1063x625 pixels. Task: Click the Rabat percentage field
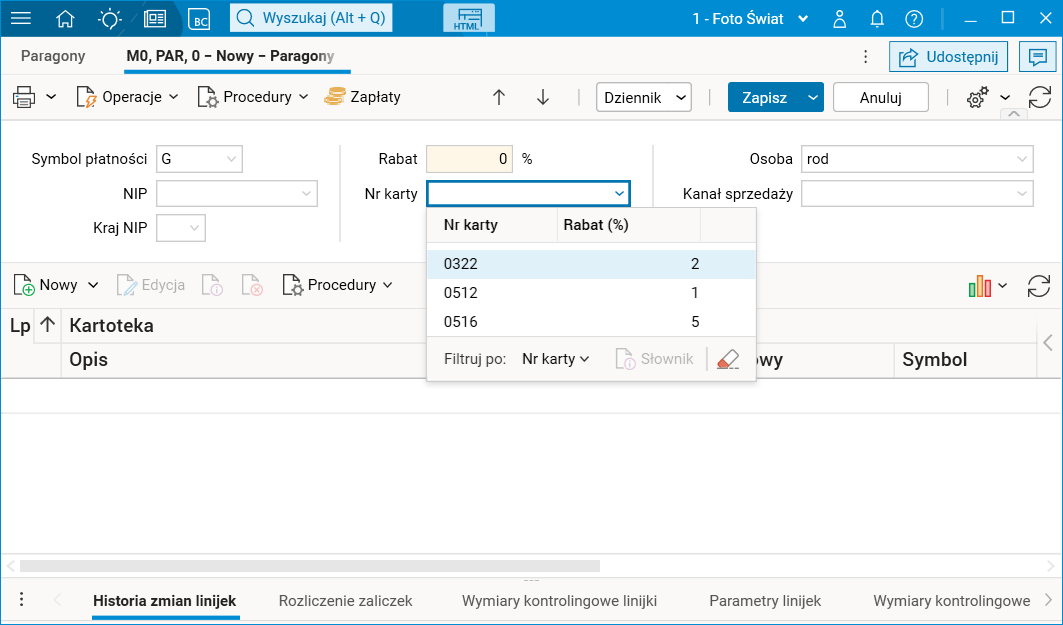click(x=469, y=159)
